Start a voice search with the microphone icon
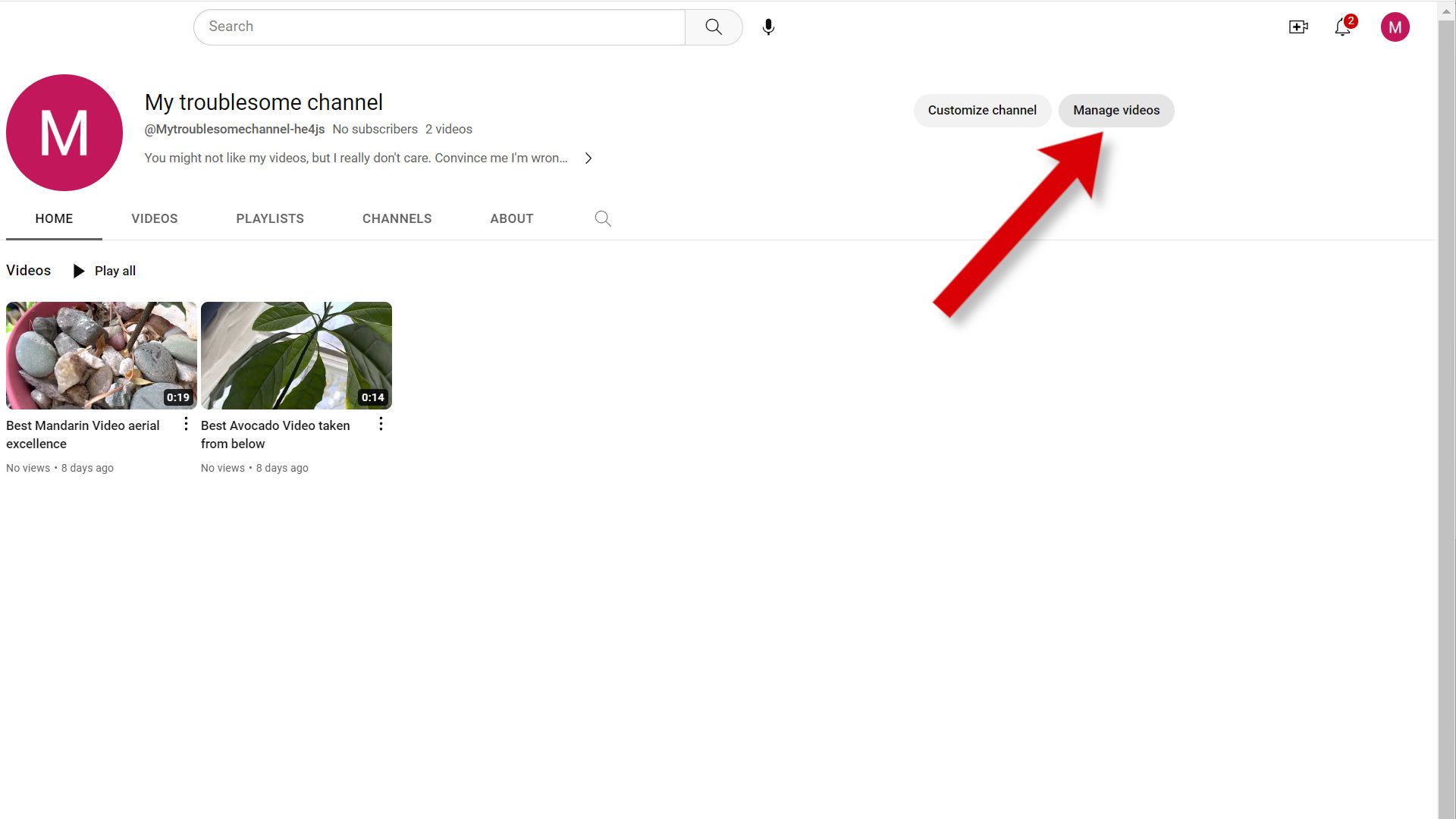Image resolution: width=1456 pixels, height=819 pixels. pos(767,27)
